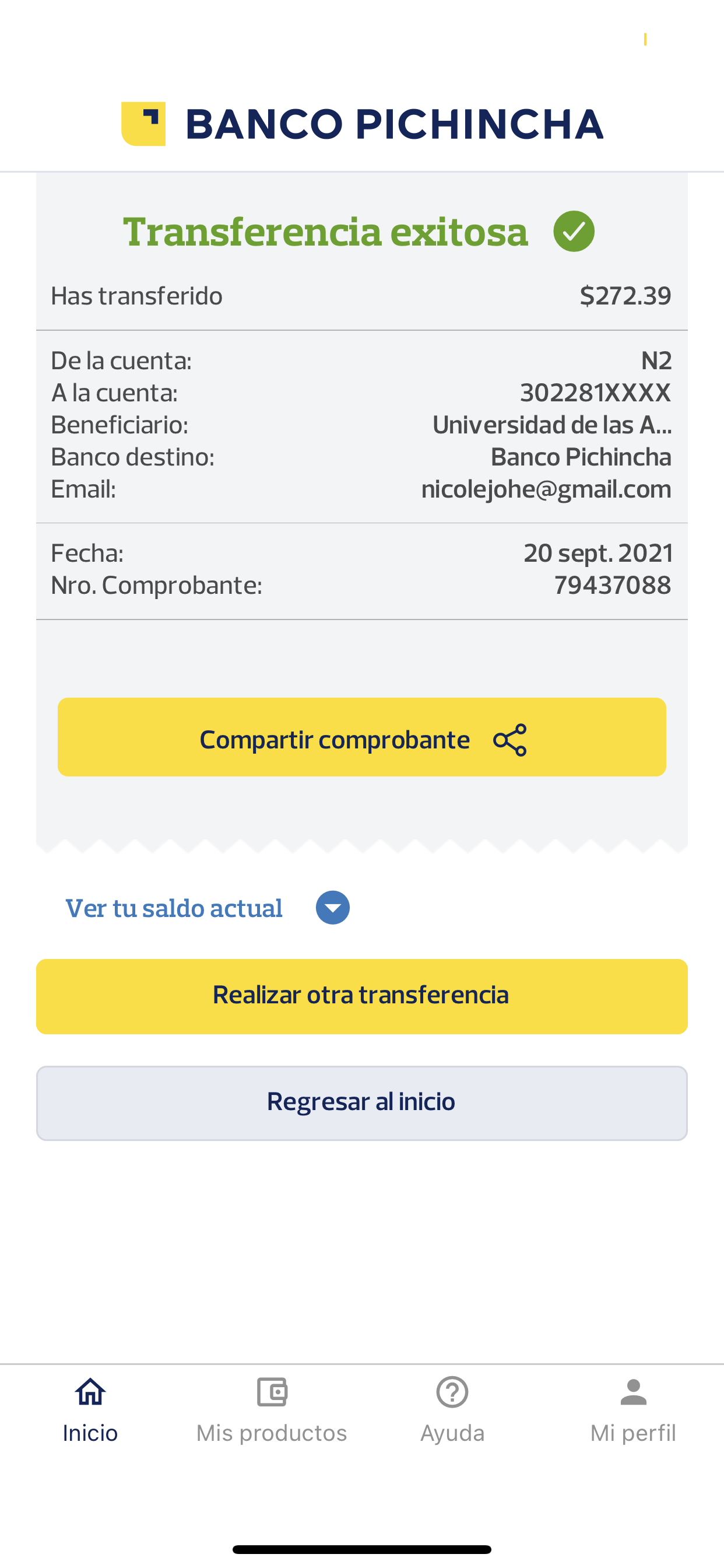Viewport: 724px width, 1568px height.
Task: Expand balance with the blue arrow
Action: click(333, 908)
